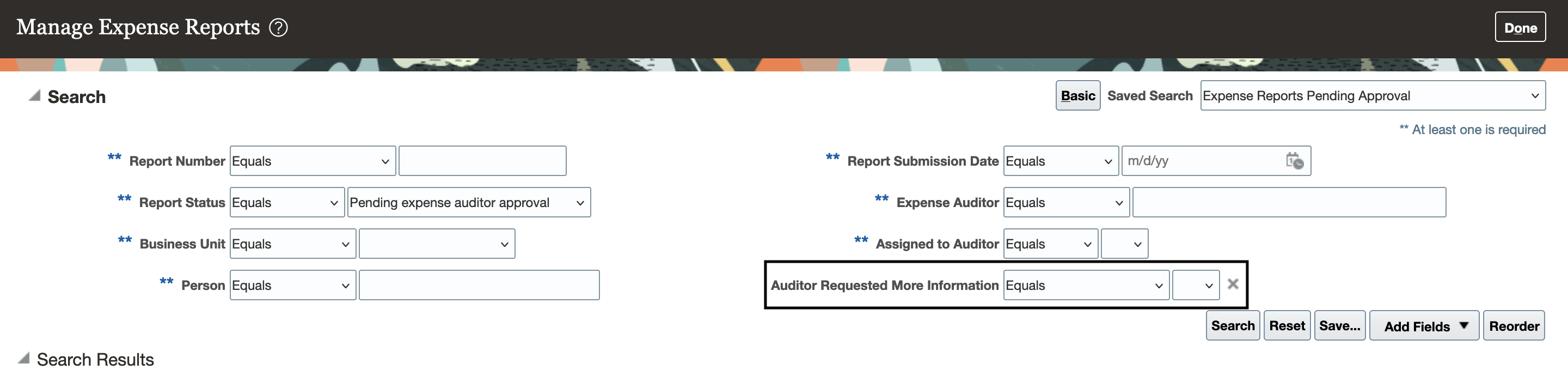Collapse the Search section triangle
This screenshot has width=1568, height=388.
click(x=35, y=95)
